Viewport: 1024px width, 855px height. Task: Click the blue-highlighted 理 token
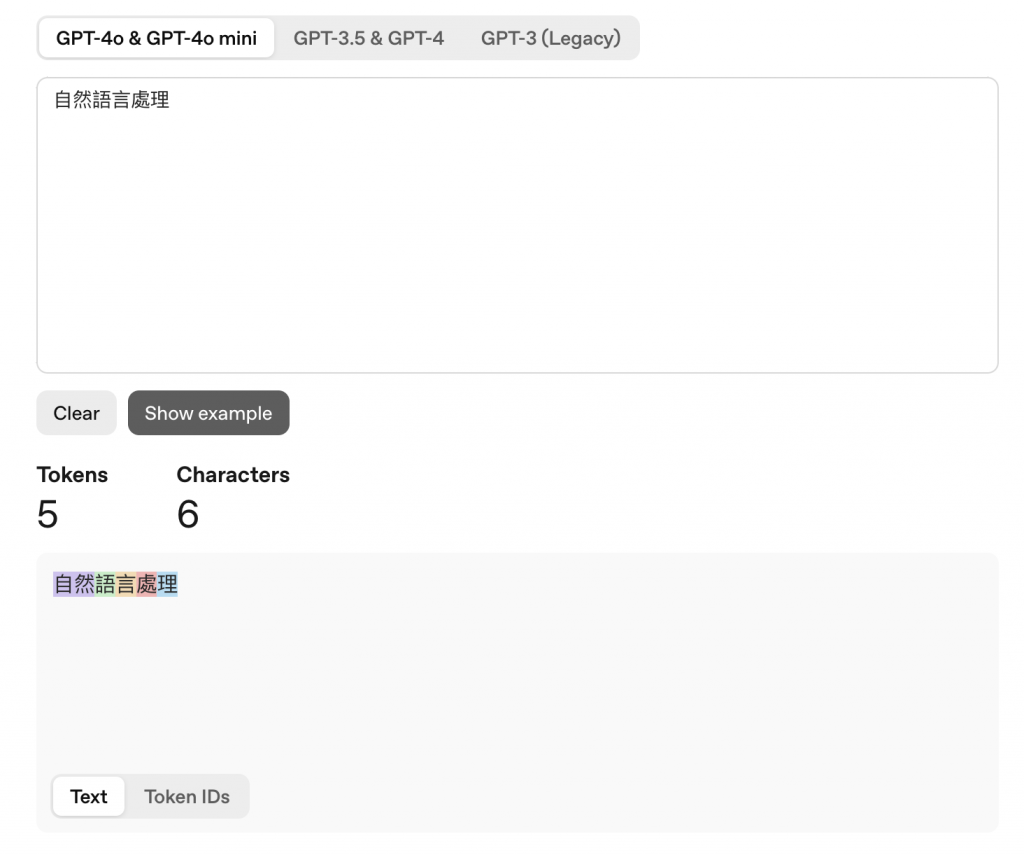pyautogui.click(x=168, y=584)
